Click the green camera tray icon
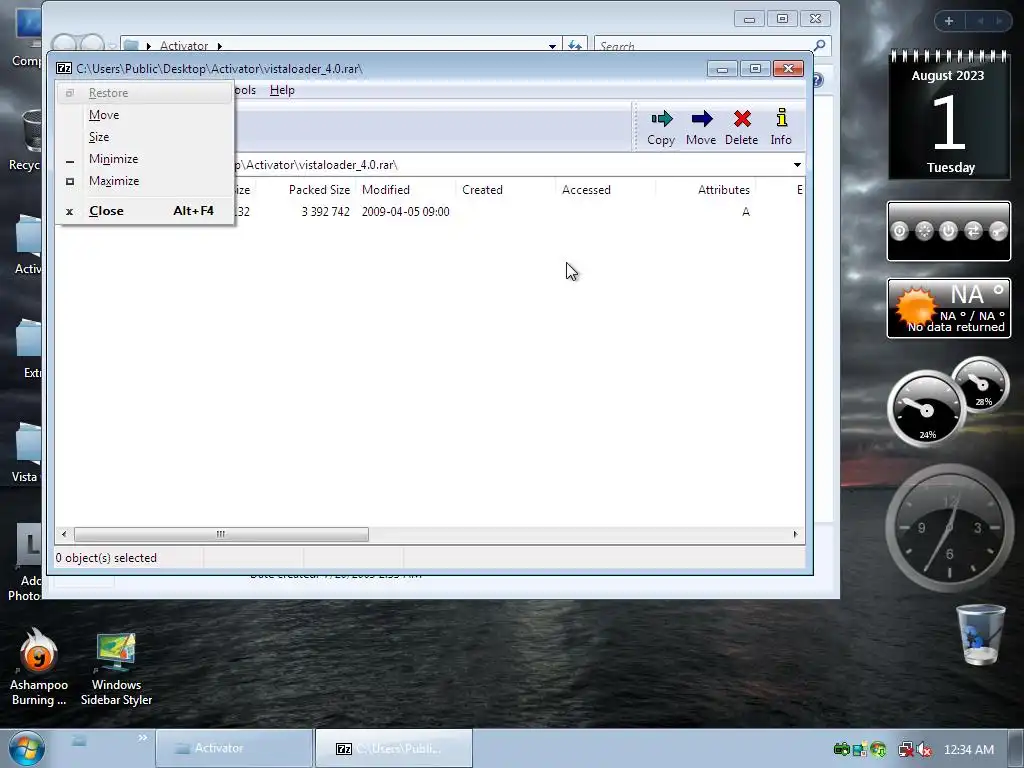This screenshot has height=768, width=1024. tap(841, 750)
